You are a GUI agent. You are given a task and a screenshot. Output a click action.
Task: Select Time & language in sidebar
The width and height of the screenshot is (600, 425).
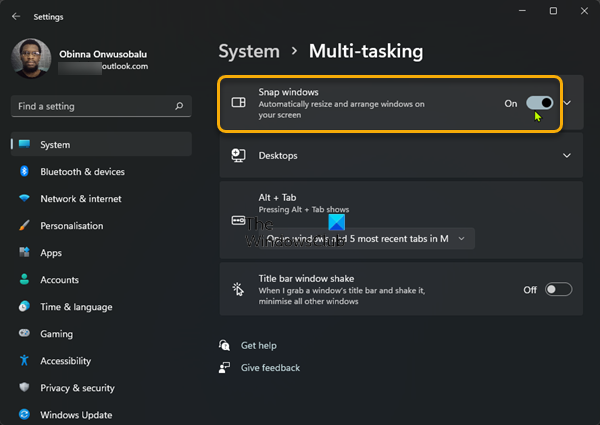tap(76, 307)
